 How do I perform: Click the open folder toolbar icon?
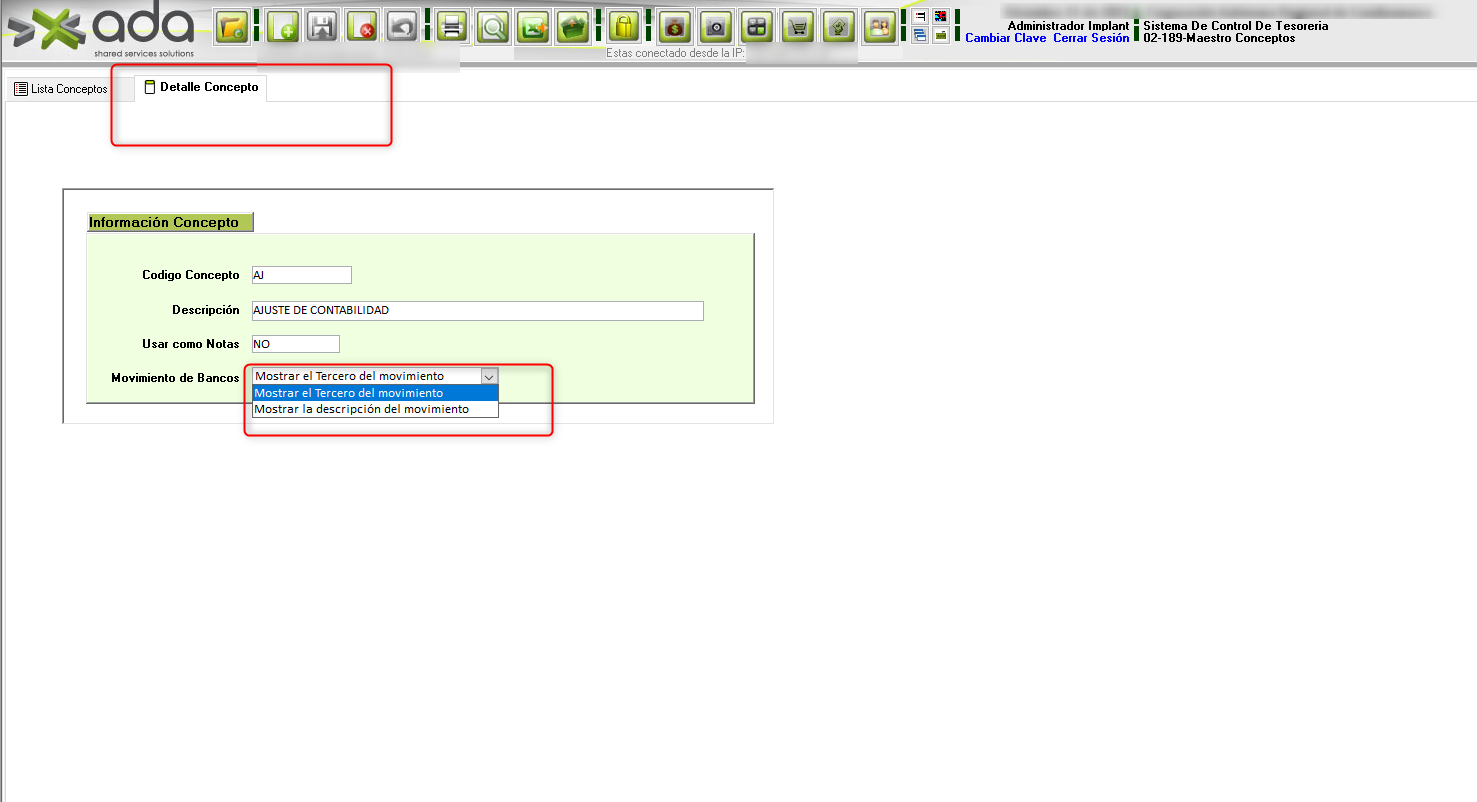pos(232,27)
